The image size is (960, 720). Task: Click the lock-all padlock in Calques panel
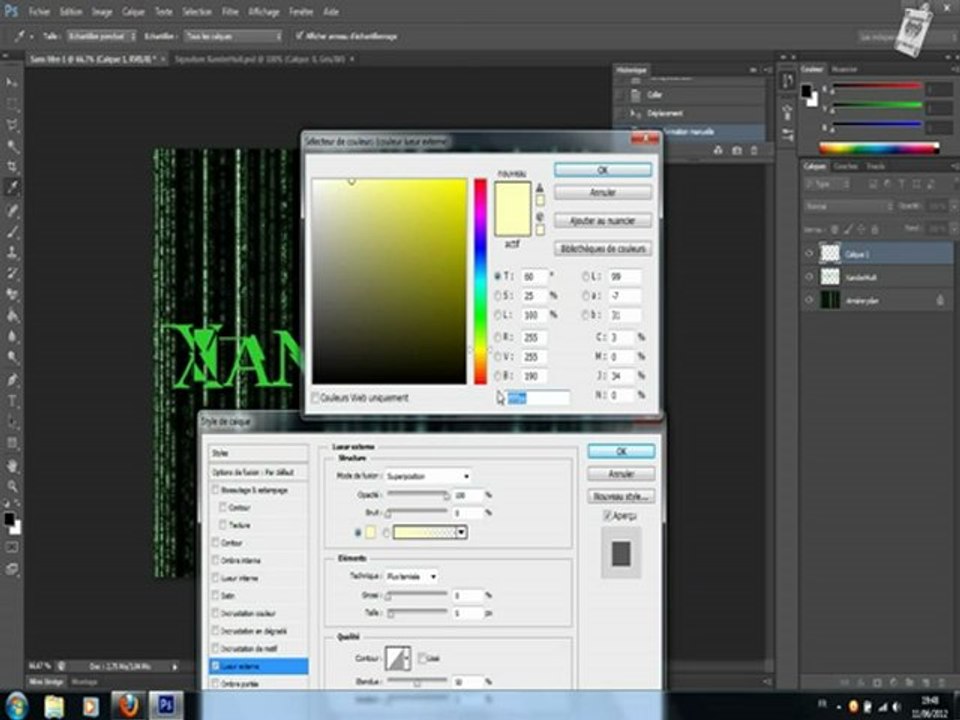[x=874, y=230]
